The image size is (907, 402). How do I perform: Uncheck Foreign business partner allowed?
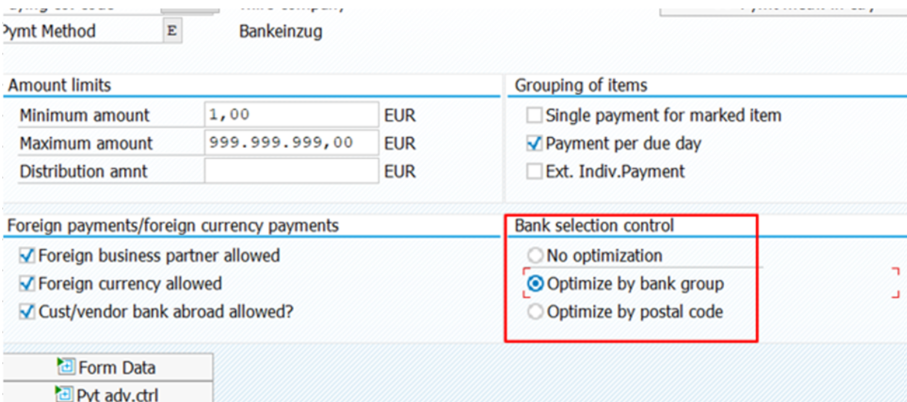[x=27, y=255]
